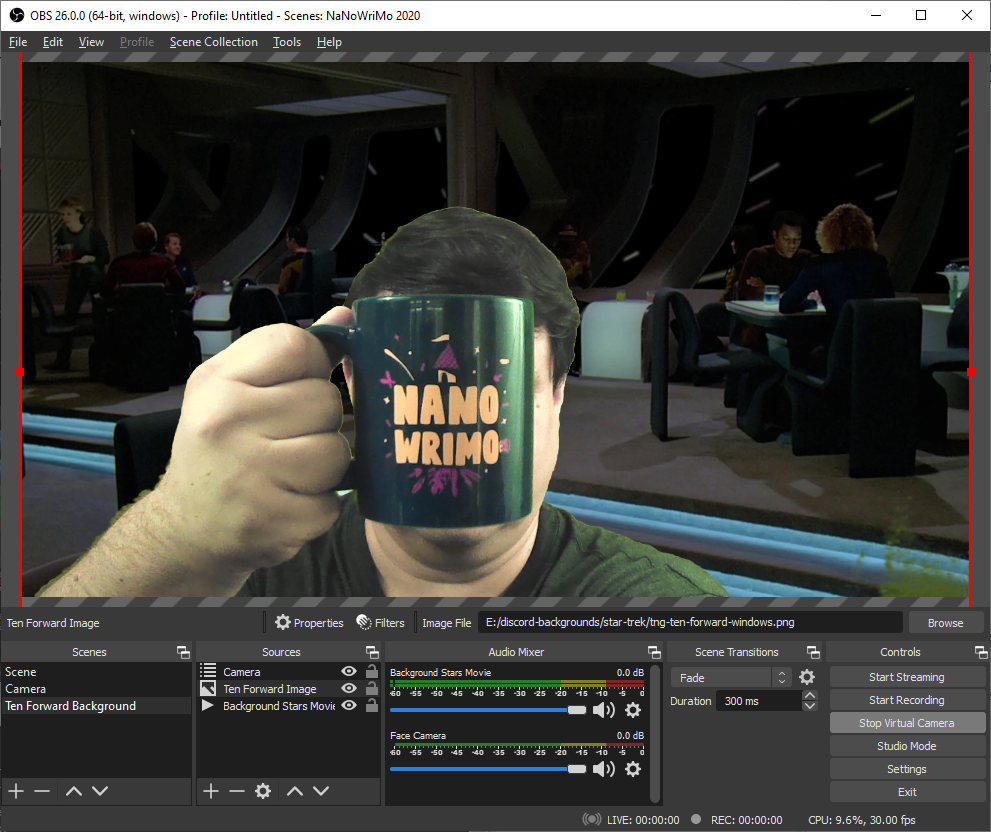Mute the Face Camera audio
Image resolution: width=991 pixels, height=832 pixels.
click(604, 769)
